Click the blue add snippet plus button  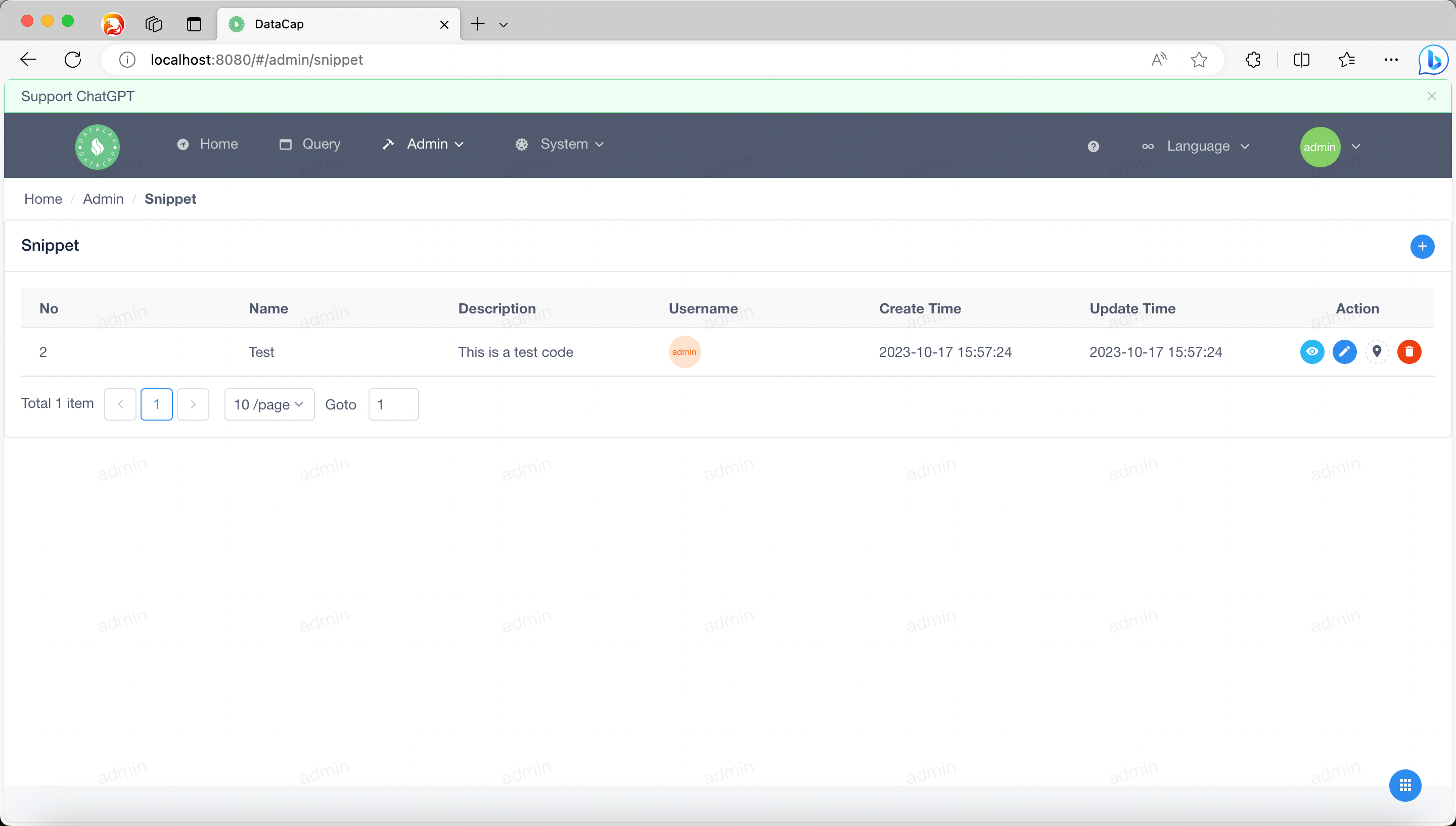click(x=1422, y=246)
